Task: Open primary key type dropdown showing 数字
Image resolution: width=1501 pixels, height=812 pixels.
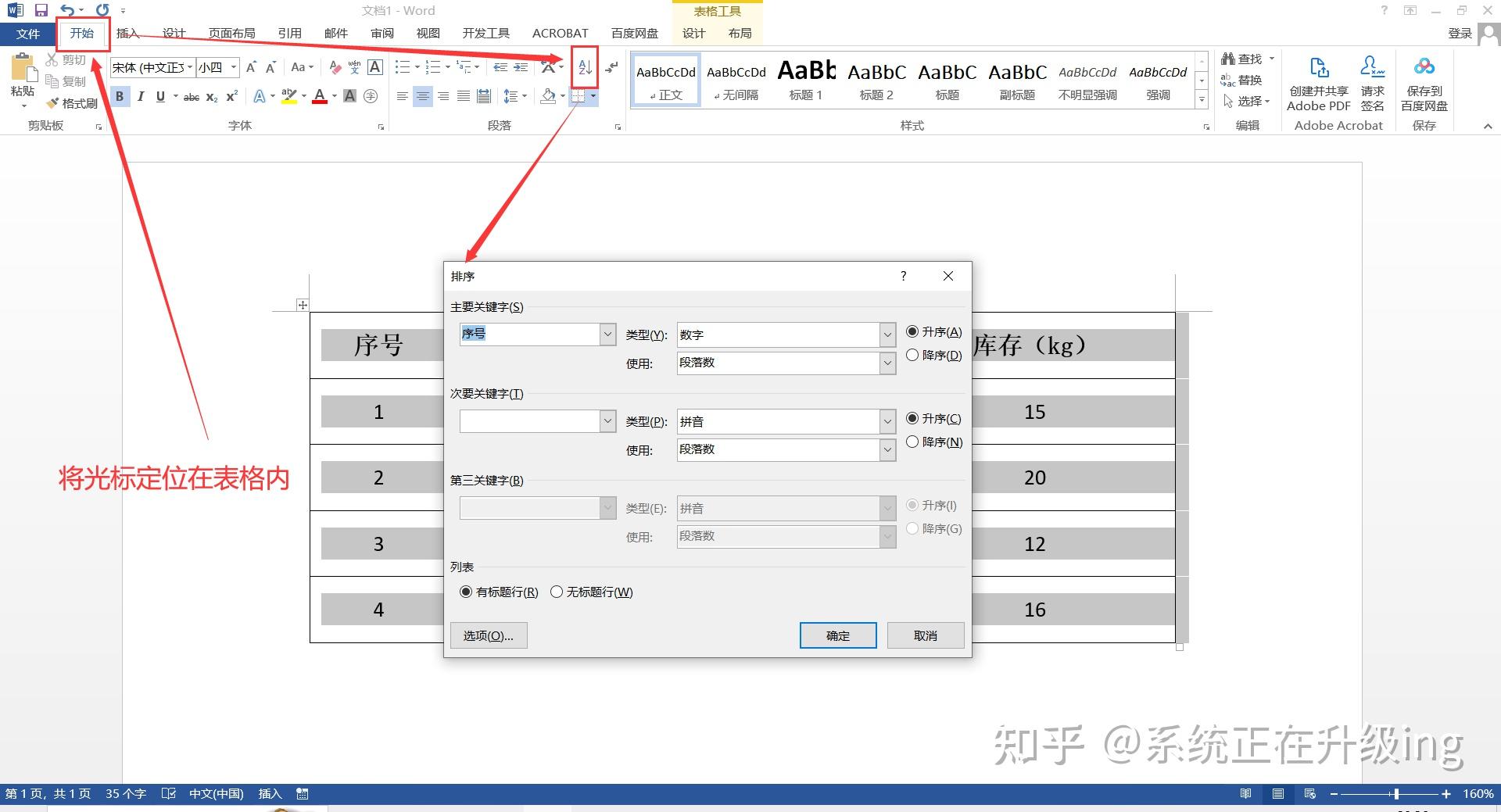Action: coord(887,334)
